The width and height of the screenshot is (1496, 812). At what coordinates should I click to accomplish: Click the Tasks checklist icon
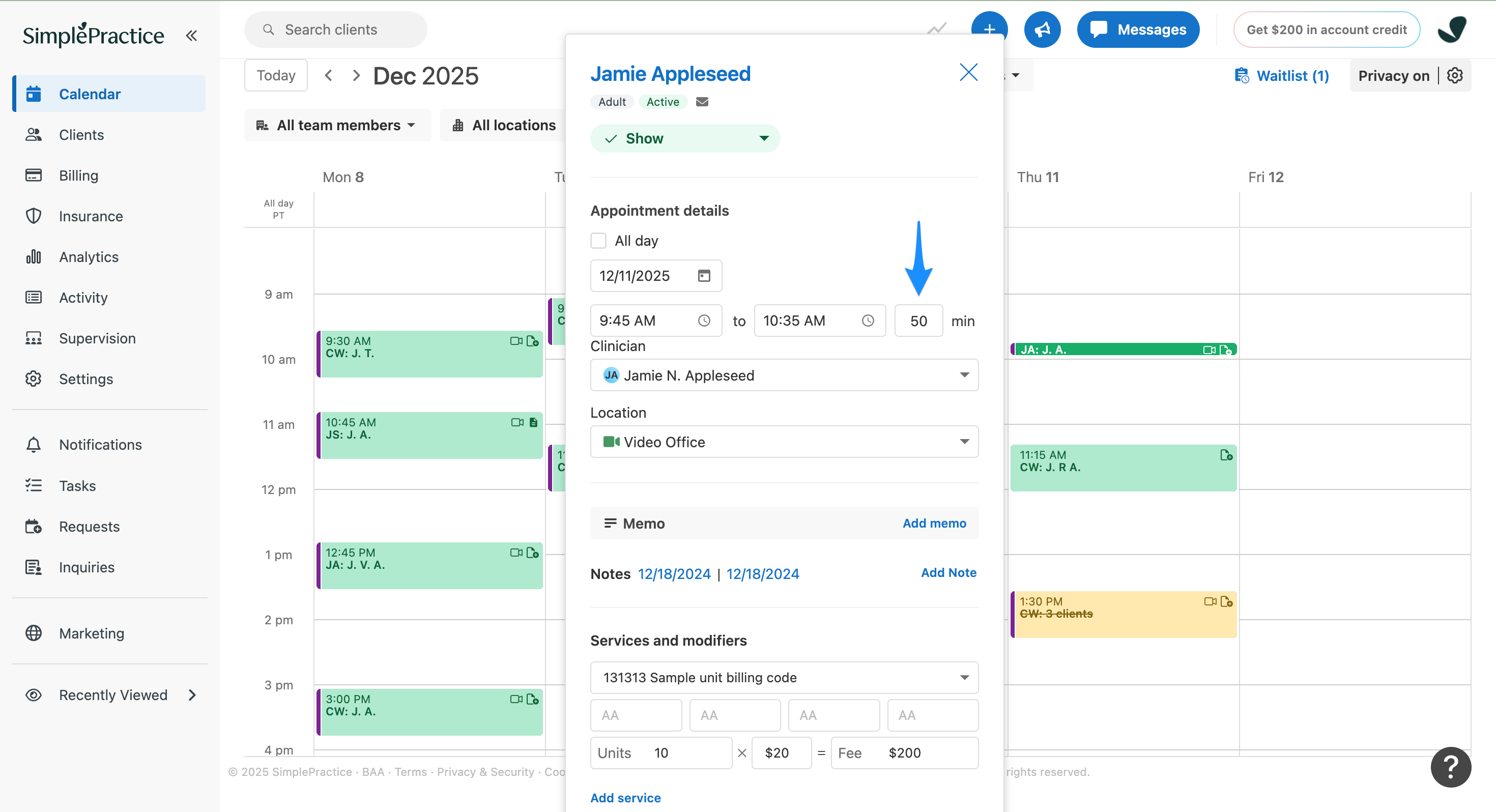34,485
